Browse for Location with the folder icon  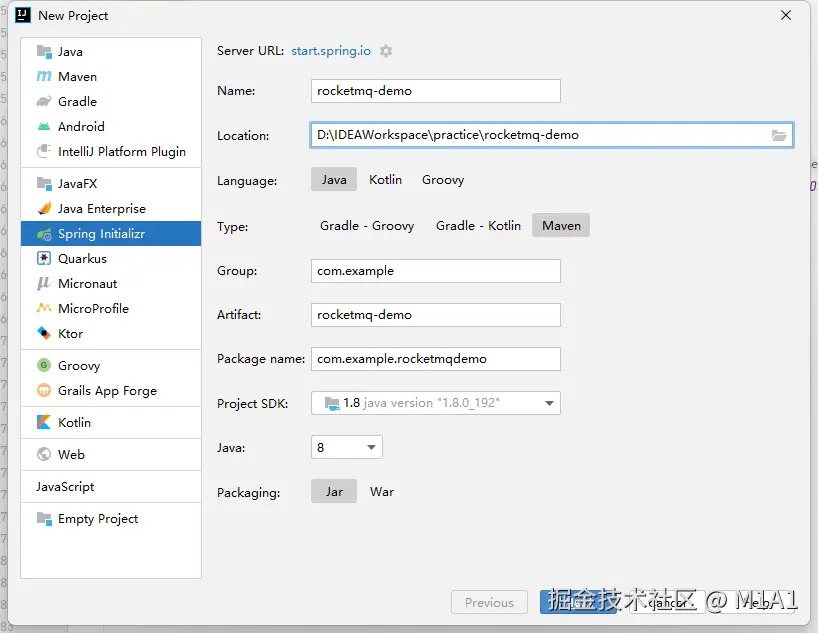(779, 136)
